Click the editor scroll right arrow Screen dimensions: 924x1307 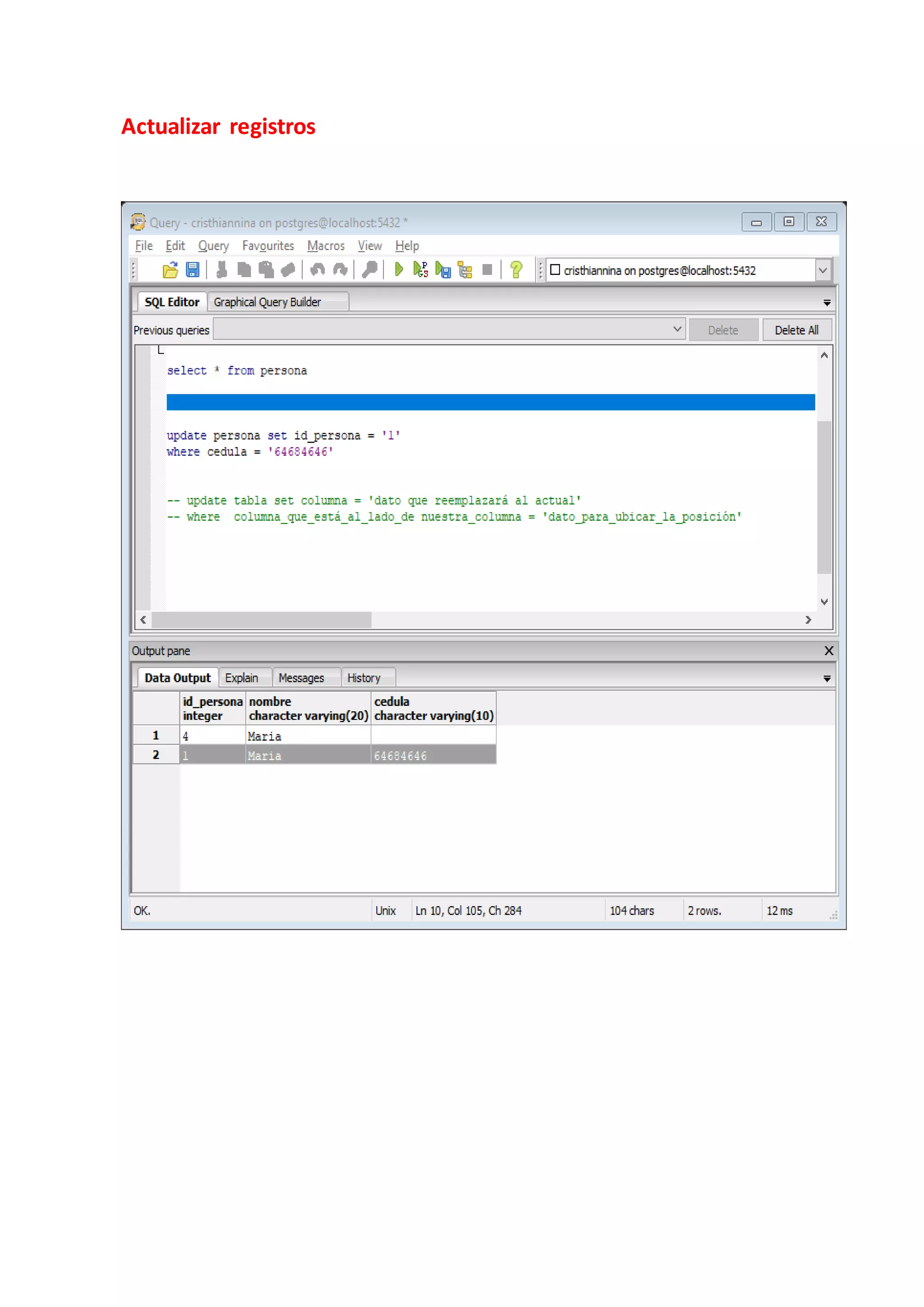pyautogui.click(x=808, y=619)
